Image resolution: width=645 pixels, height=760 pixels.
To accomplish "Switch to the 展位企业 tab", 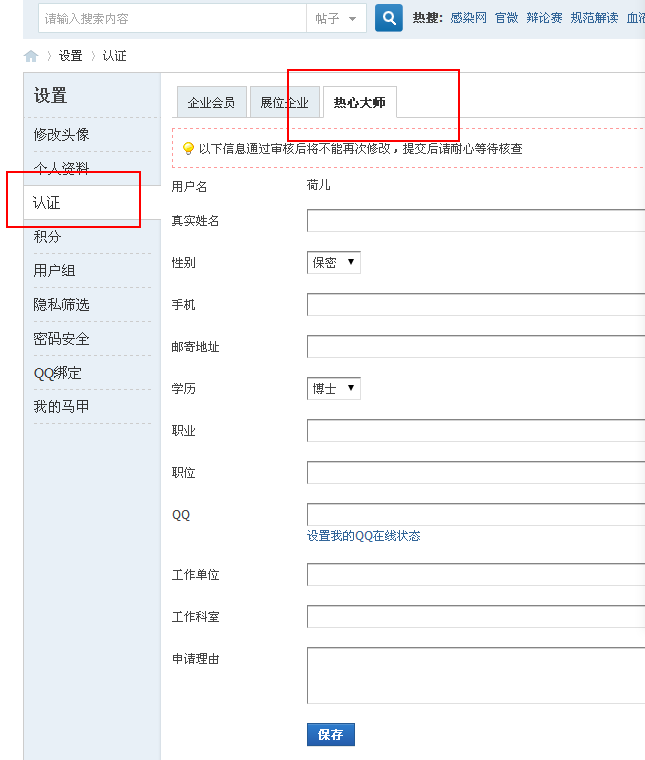I will [x=285, y=103].
